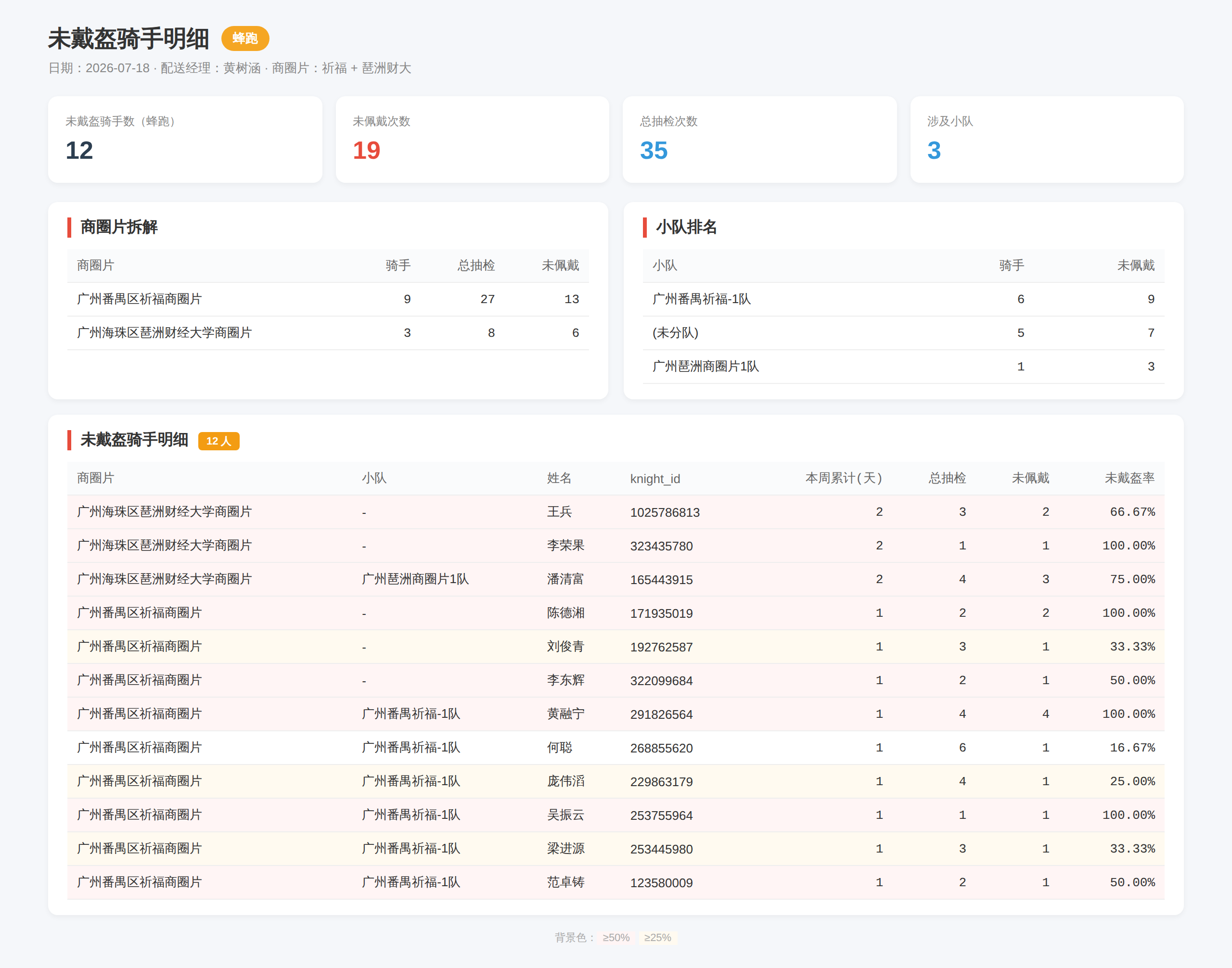Select rider name 潘清富
The height and width of the screenshot is (968, 1232).
pos(565,579)
